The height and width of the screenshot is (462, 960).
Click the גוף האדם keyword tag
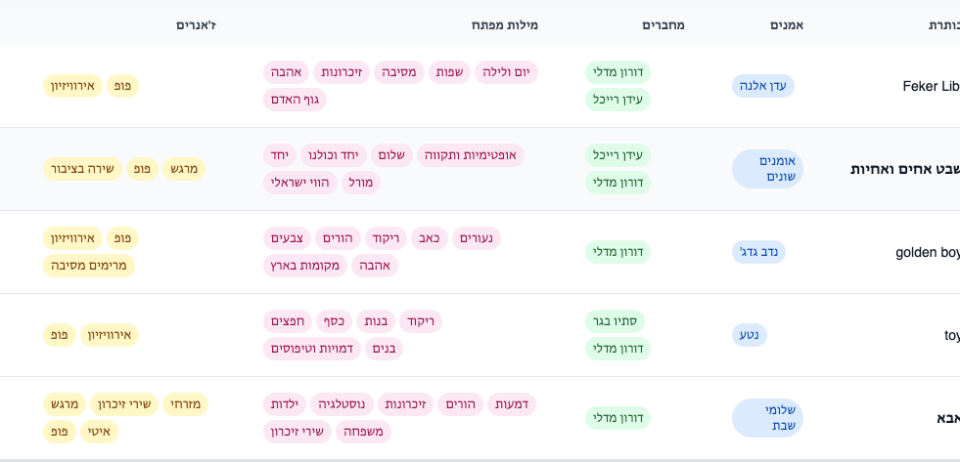(x=295, y=100)
